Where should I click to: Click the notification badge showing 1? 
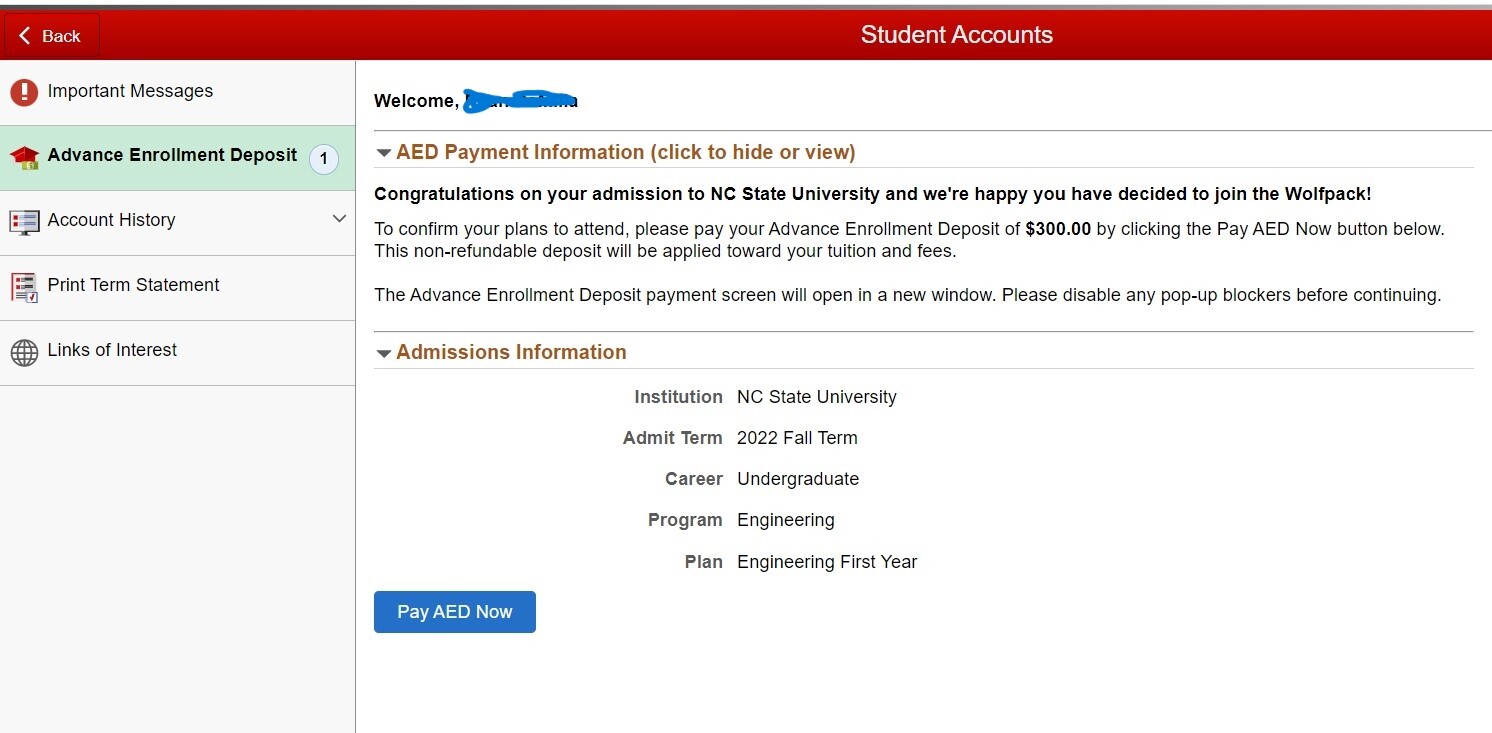point(324,159)
